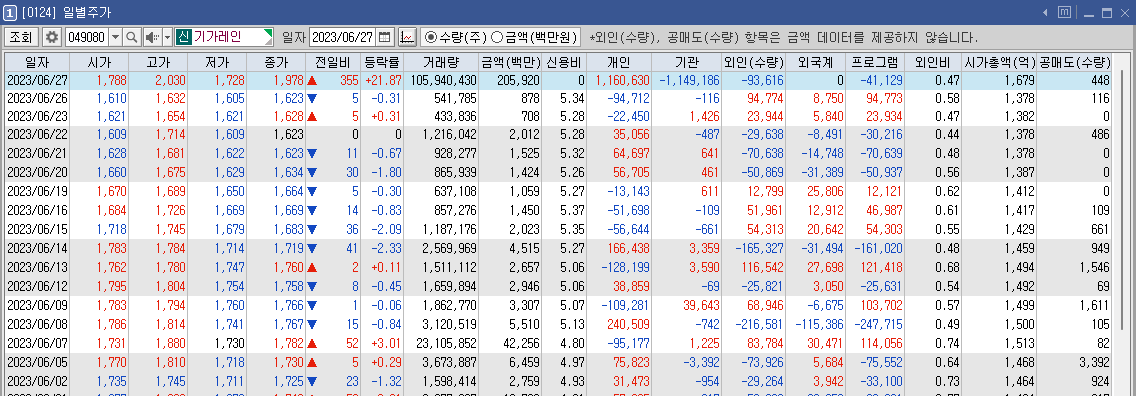Click volume value 105,940,430
This screenshot has height=396, width=1136.
(443, 80)
